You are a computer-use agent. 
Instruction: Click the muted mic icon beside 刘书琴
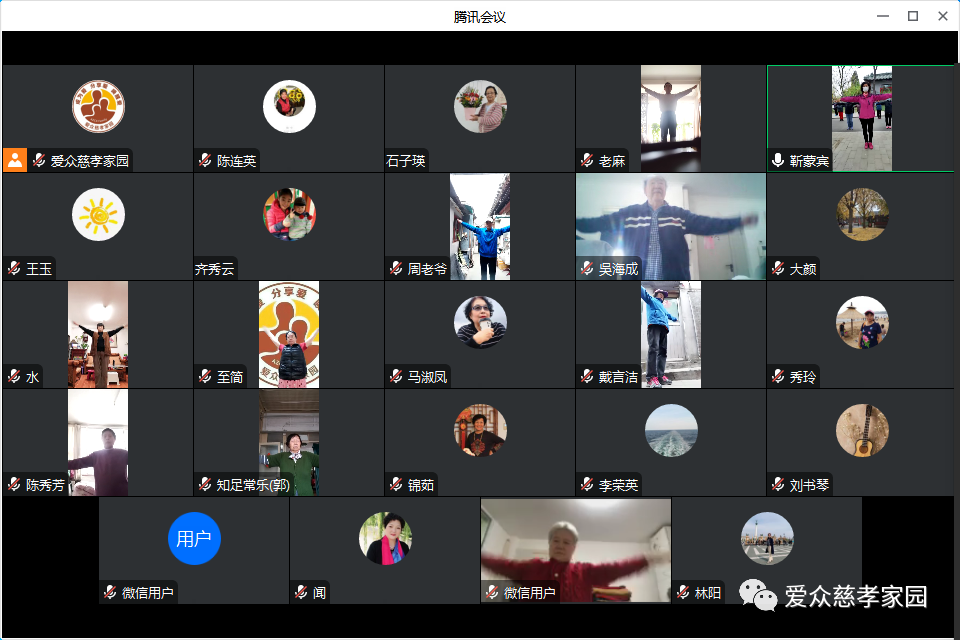778,485
